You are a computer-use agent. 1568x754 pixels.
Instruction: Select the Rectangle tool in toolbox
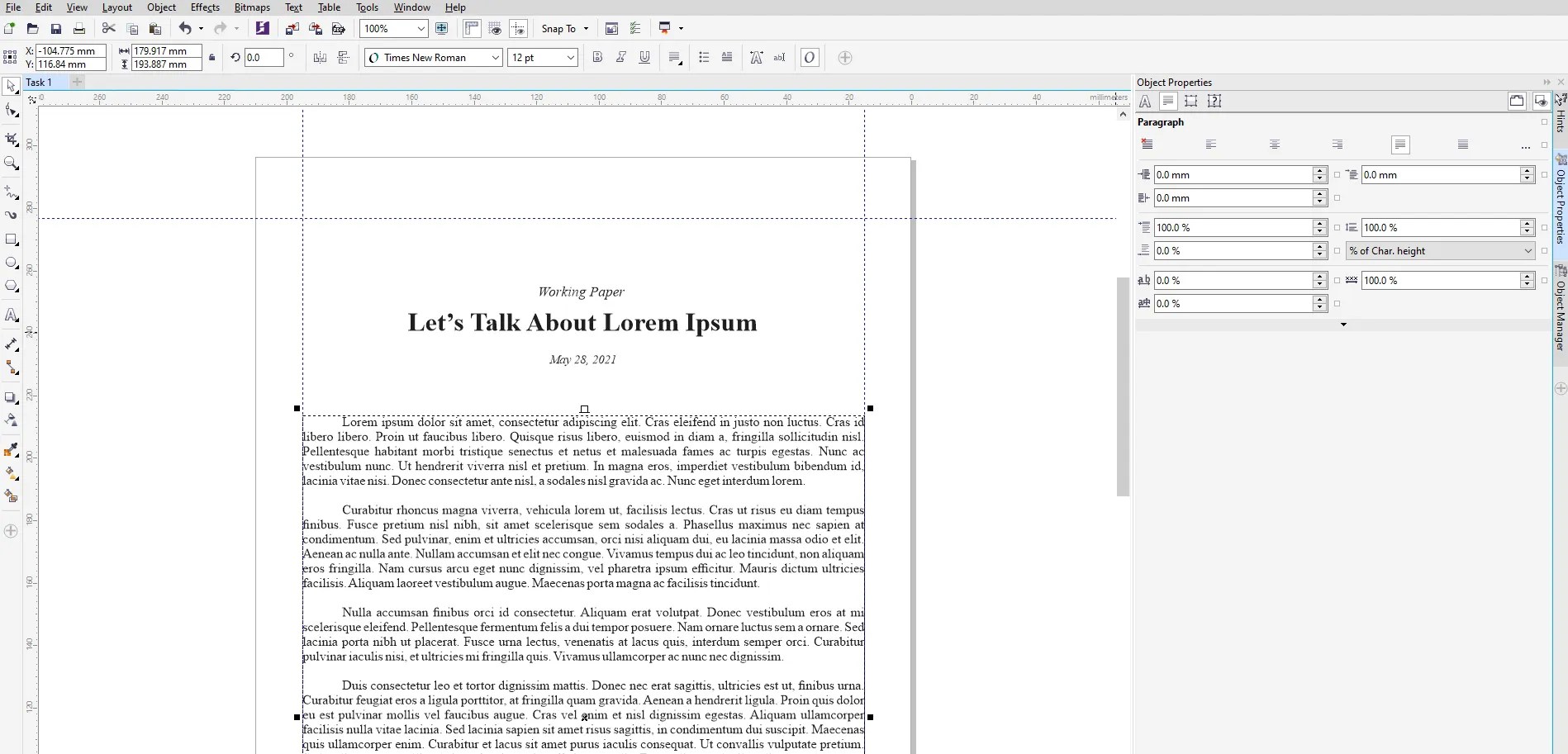pos(12,239)
